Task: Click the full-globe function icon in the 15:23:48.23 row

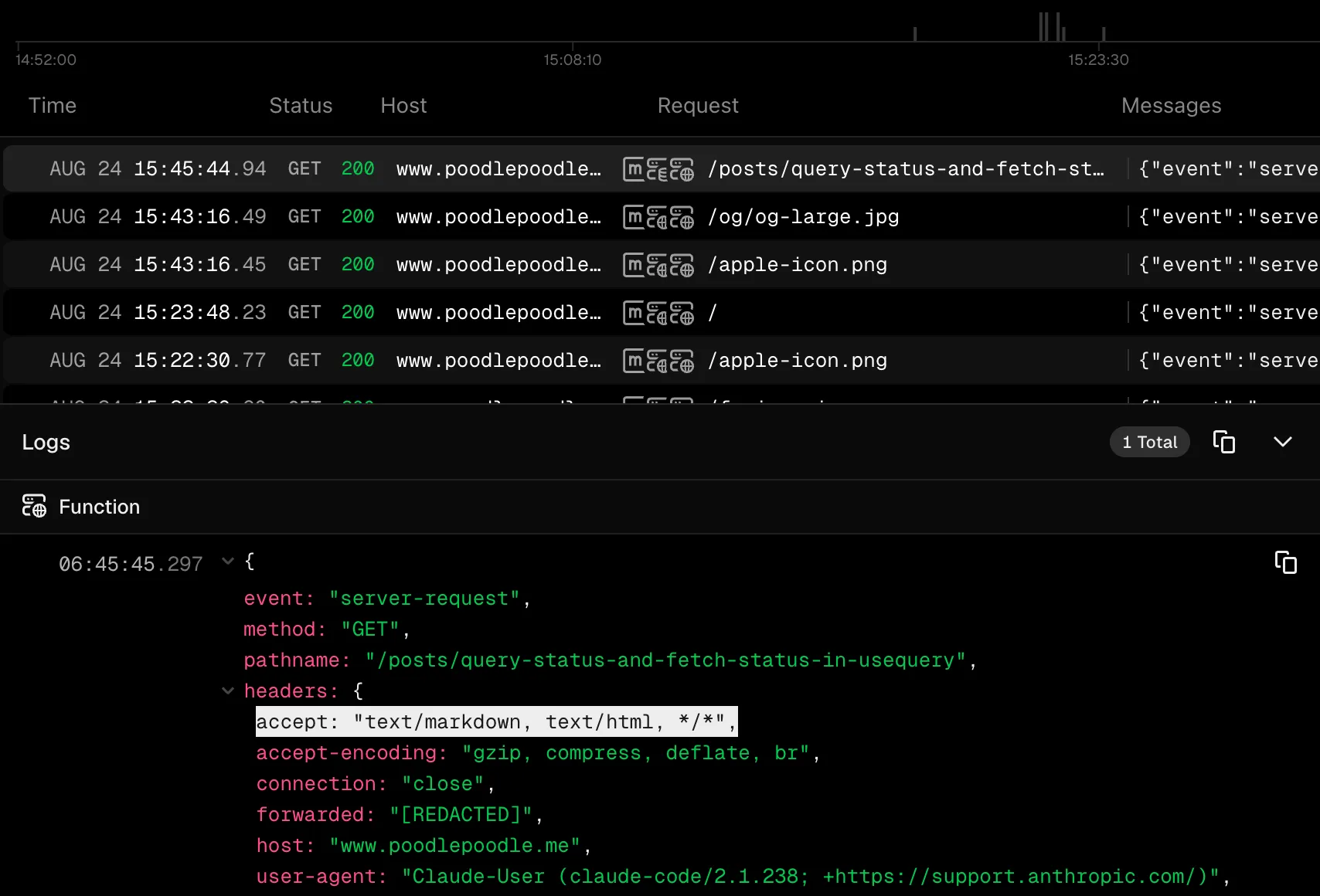Action: [x=682, y=313]
